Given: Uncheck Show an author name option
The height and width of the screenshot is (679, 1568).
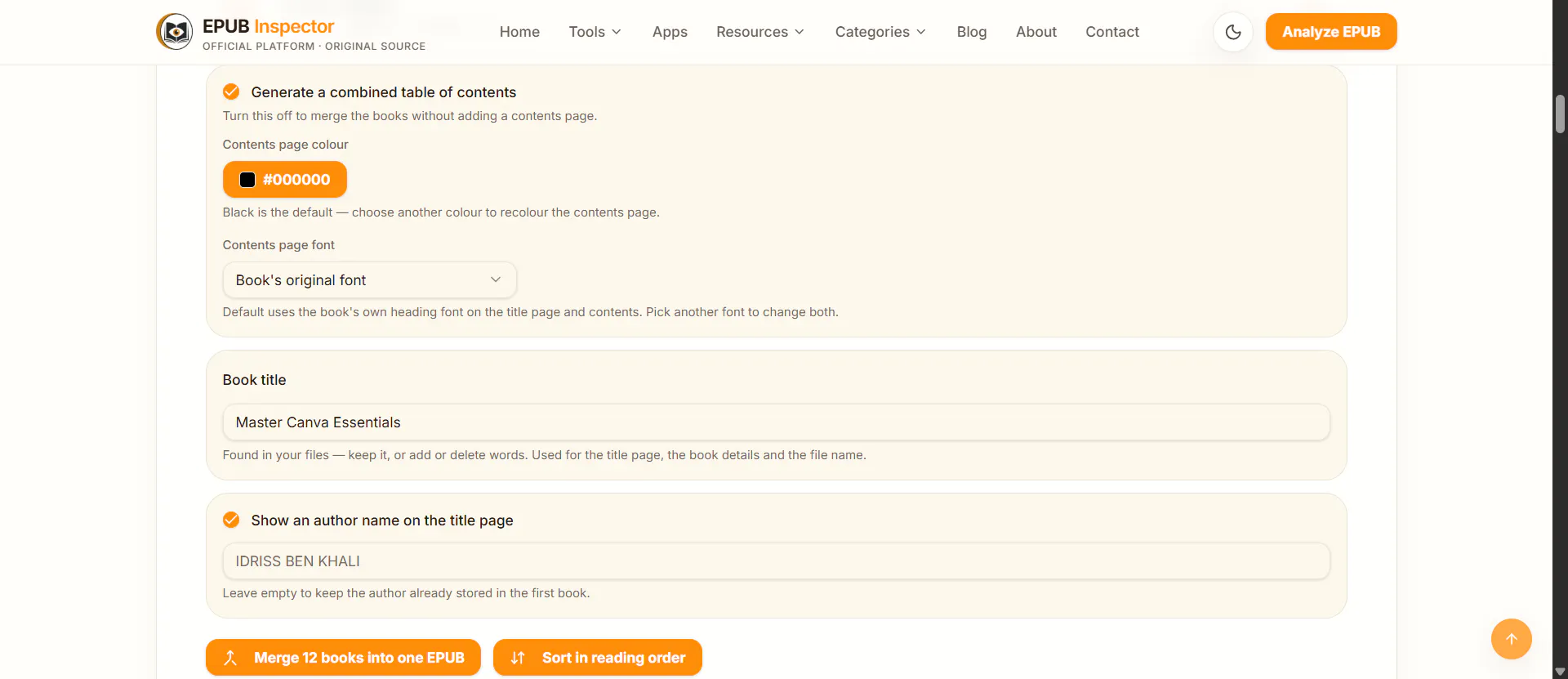Looking at the screenshot, I should click(231, 520).
